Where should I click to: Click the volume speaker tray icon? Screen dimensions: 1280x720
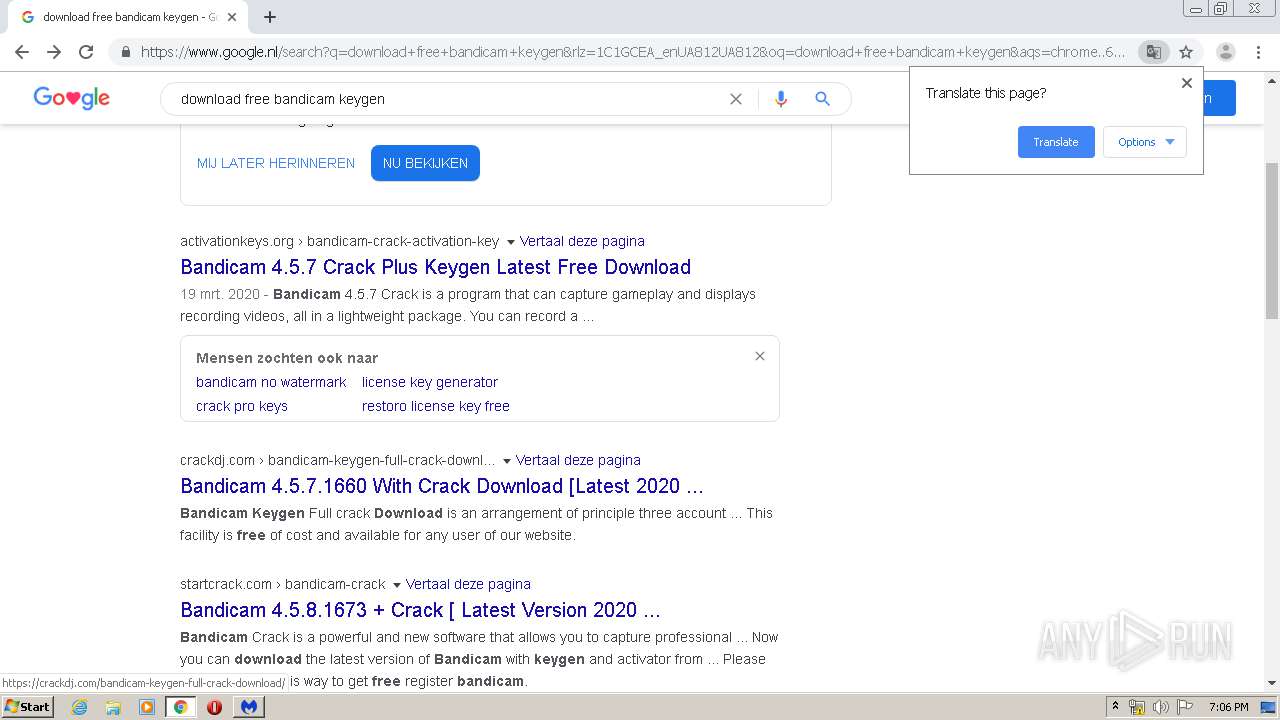point(1160,707)
